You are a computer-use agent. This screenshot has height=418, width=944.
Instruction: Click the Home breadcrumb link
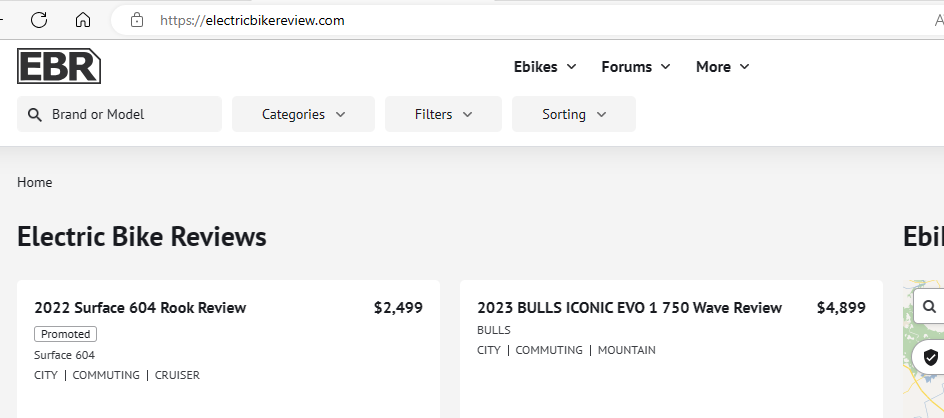click(35, 182)
